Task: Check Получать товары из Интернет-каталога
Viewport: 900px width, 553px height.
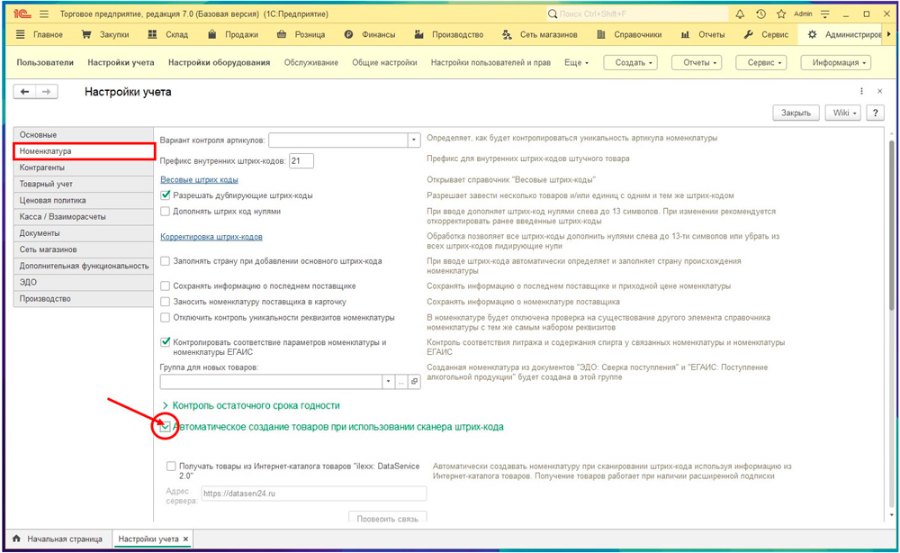Action: [x=171, y=466]
